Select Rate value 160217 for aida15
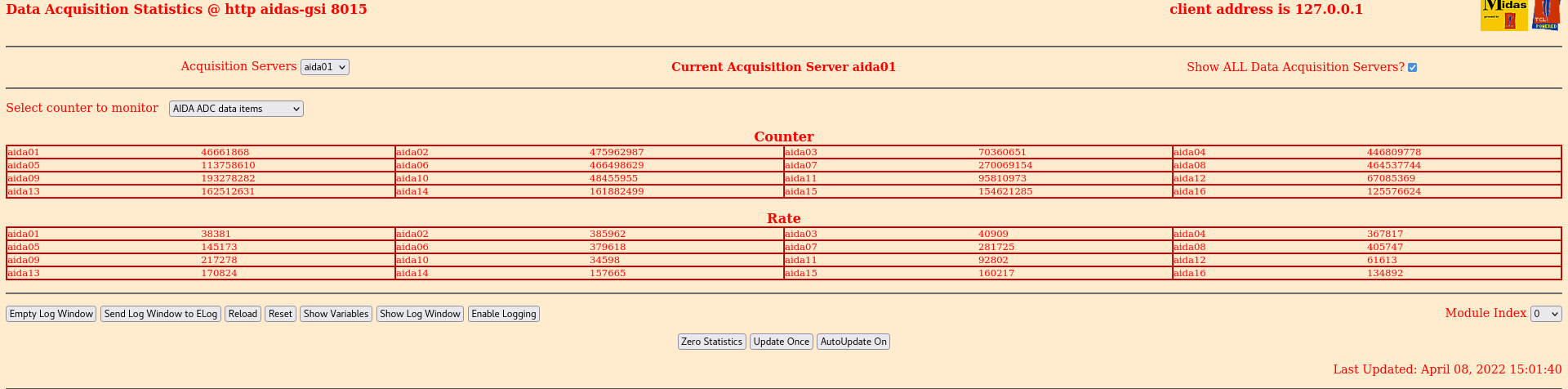Viewport: 1568px width, 389px height. [x=996, y=273]
